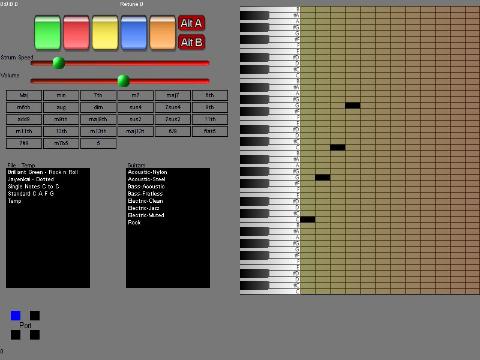480x360 pixels.
Task: Pick the dim chord button
Action: (x=98, y=107)
